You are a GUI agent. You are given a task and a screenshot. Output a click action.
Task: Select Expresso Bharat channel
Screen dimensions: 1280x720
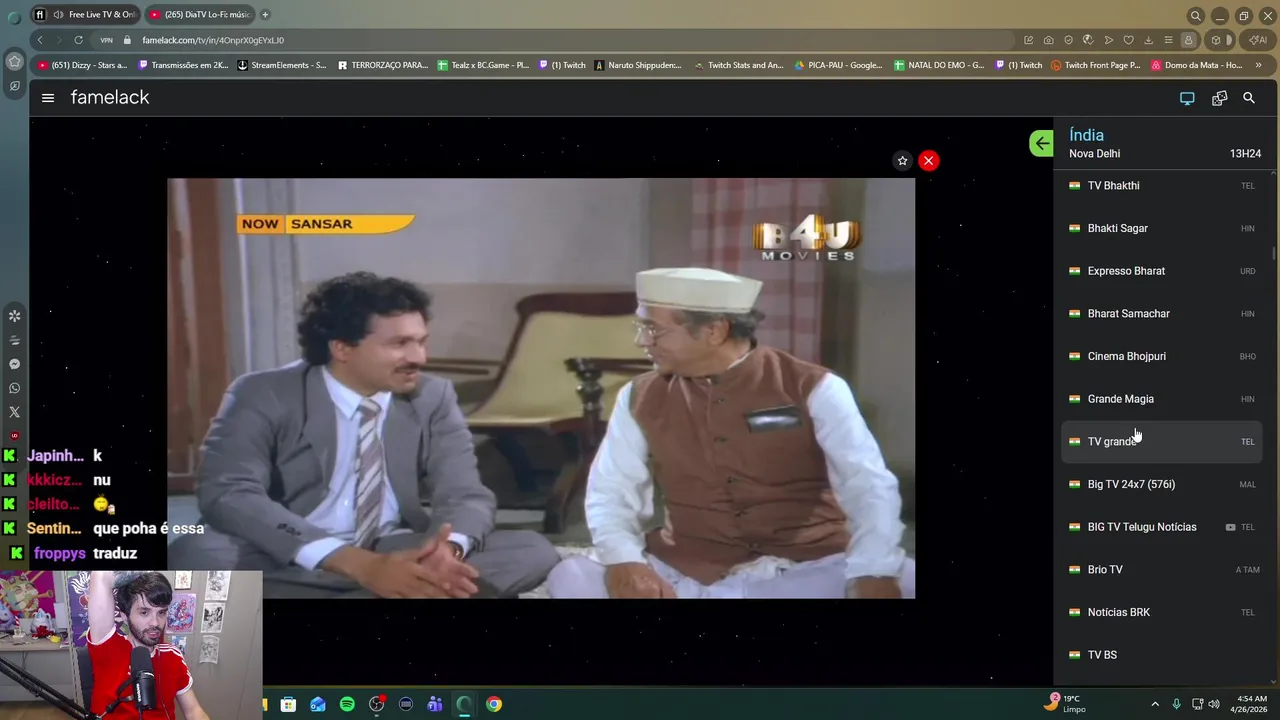point(1161,271)
